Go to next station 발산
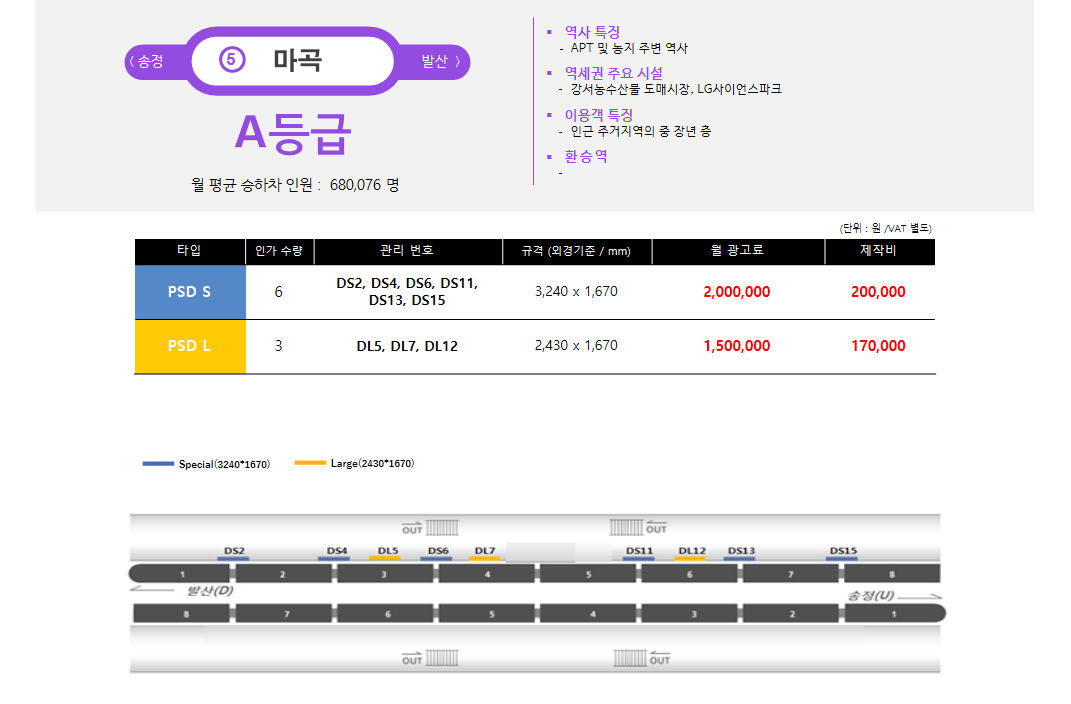This screenshot has width=1071, height=704. pyautogui.click(x=440, y=61)
